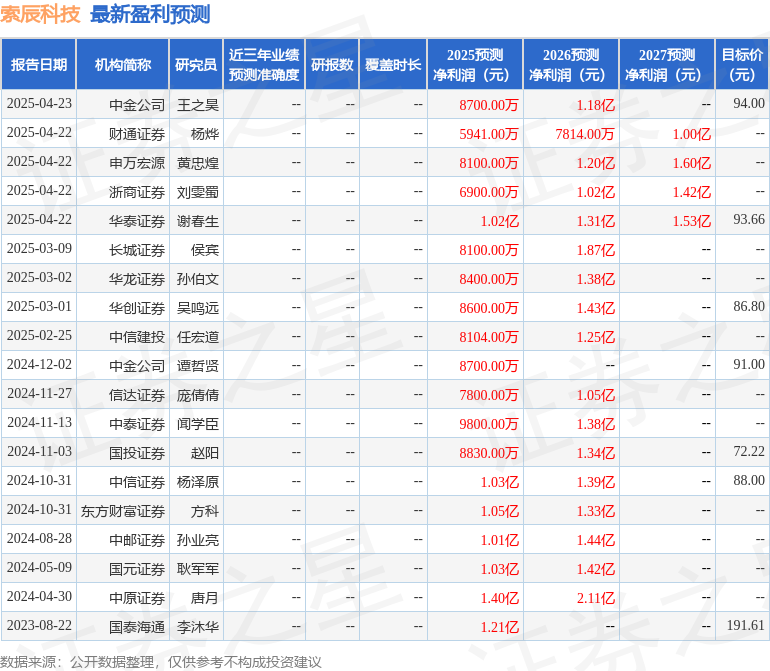The image size is (770, 671).
Task: Click 2026 profit value 2.11亿
Action: [x=596, y=598]
